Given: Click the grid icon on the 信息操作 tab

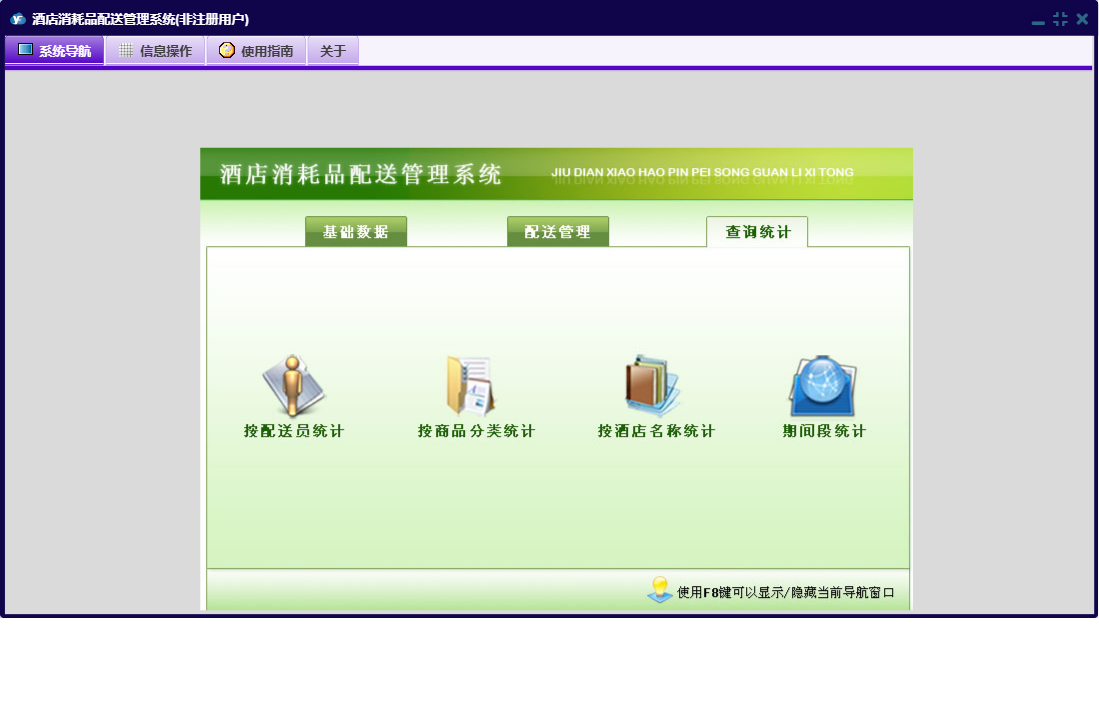Looking at the screenshot, I should point(125,51).
